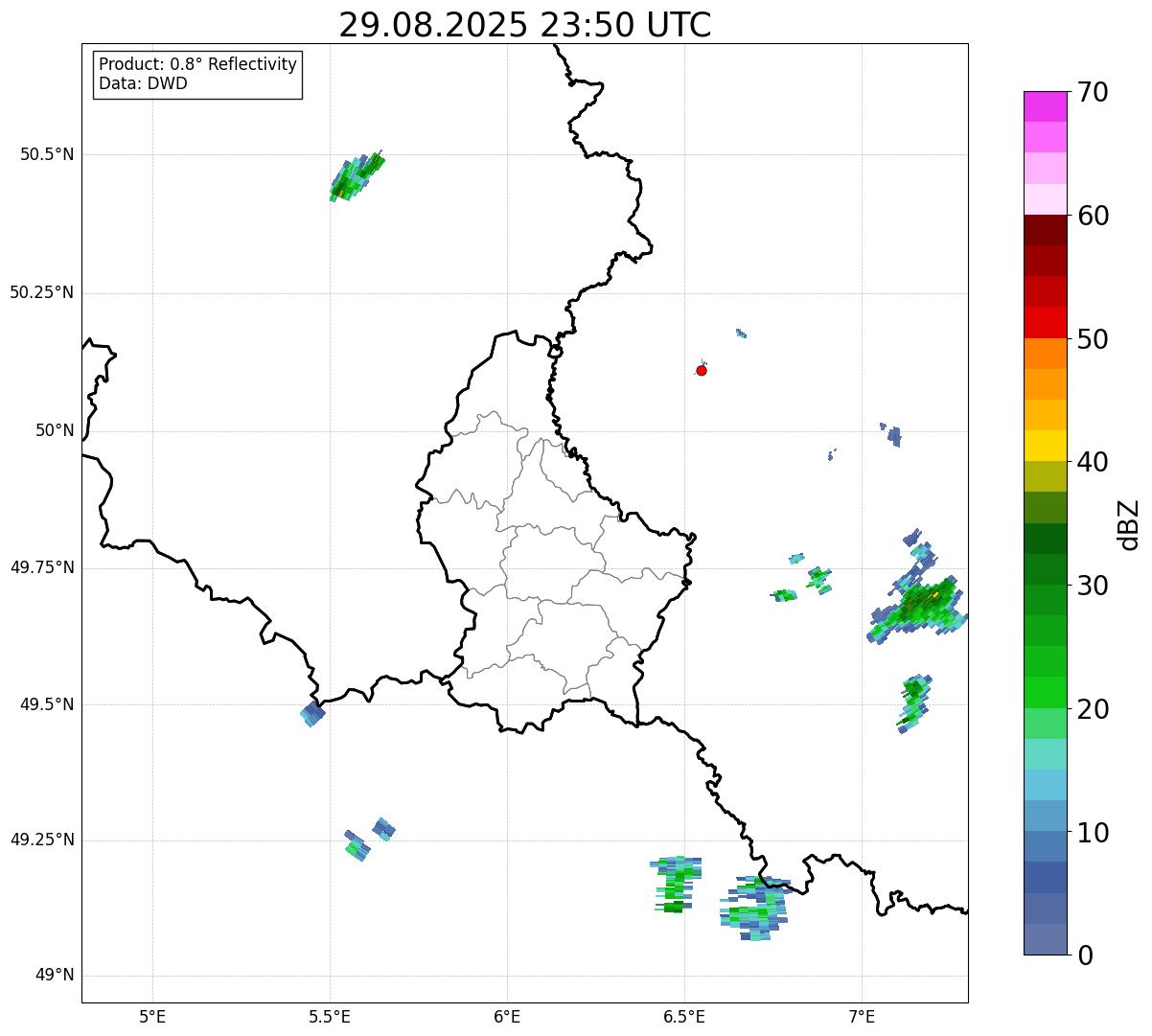Click the red station marker dot
Viewport: 1152px width, 1036px height.
click(x=702, y=370)
